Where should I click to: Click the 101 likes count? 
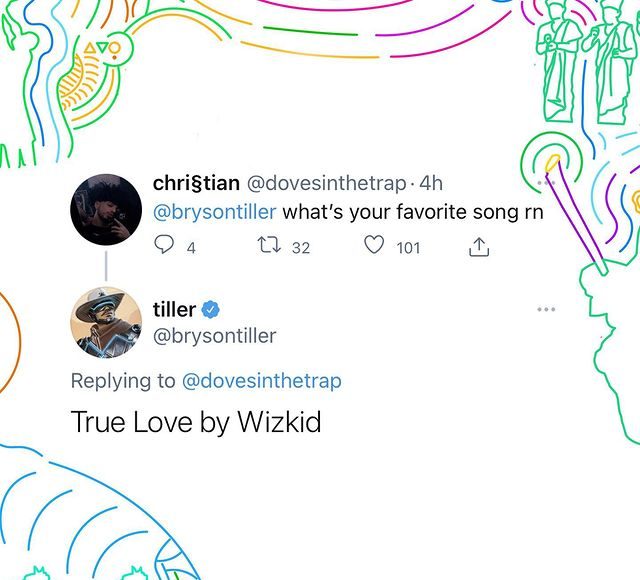(x=408, y=248)
